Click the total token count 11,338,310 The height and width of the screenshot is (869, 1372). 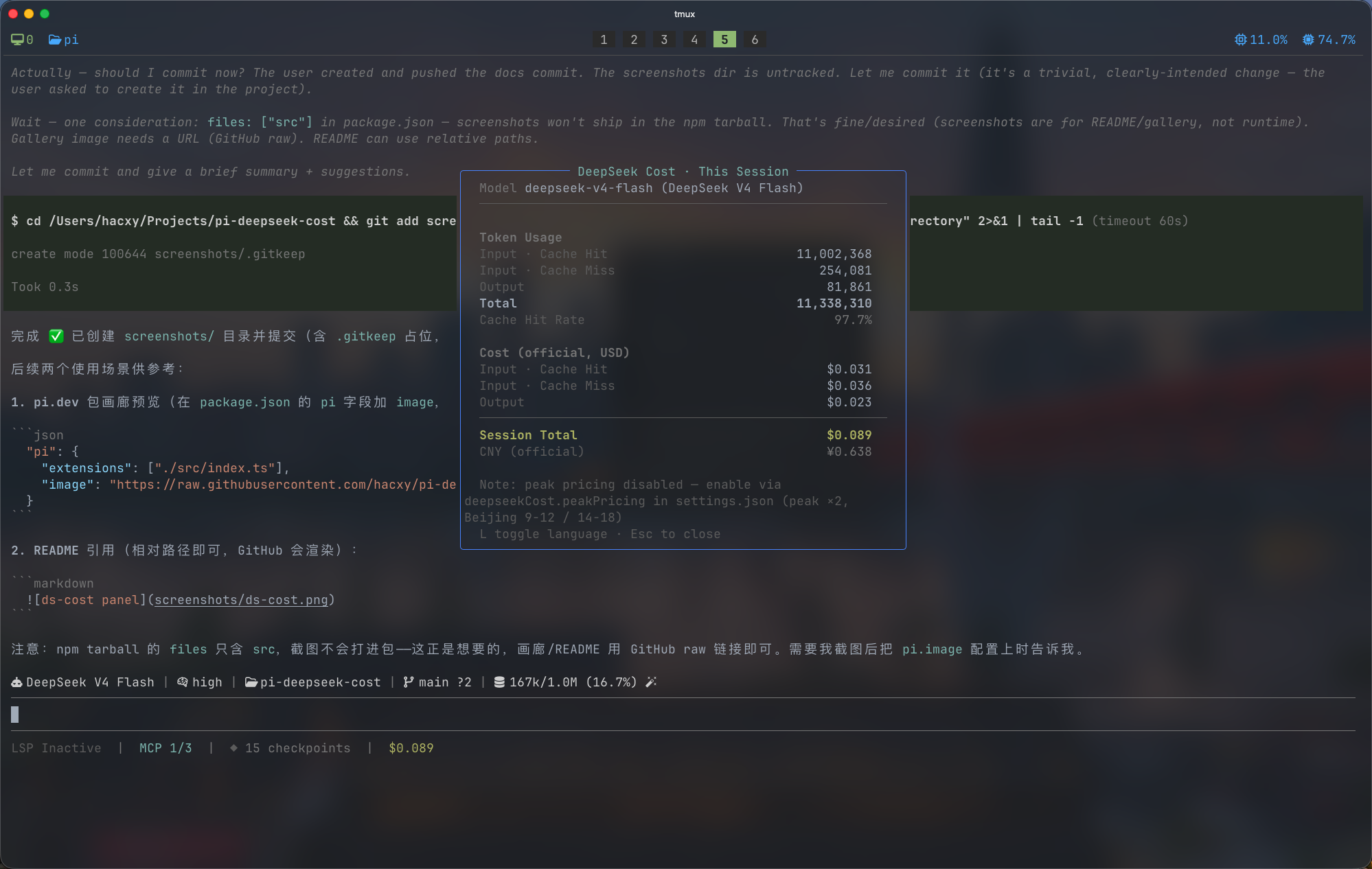(x=834, y=303)
